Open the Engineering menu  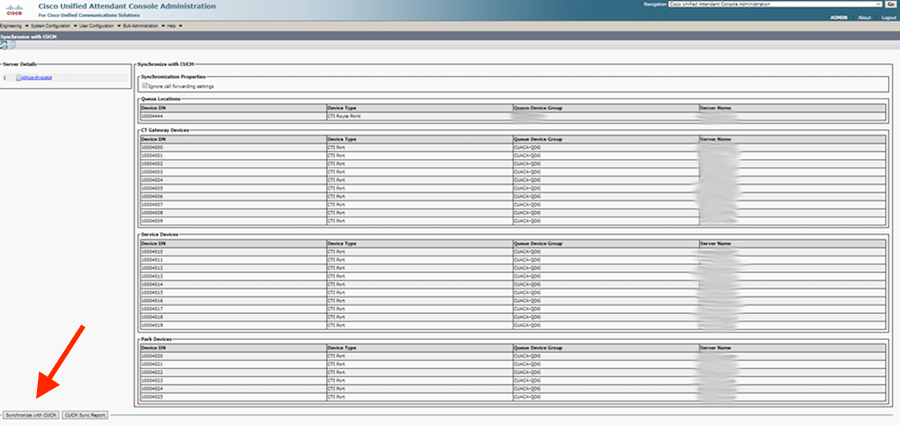(x=14, y=26)
